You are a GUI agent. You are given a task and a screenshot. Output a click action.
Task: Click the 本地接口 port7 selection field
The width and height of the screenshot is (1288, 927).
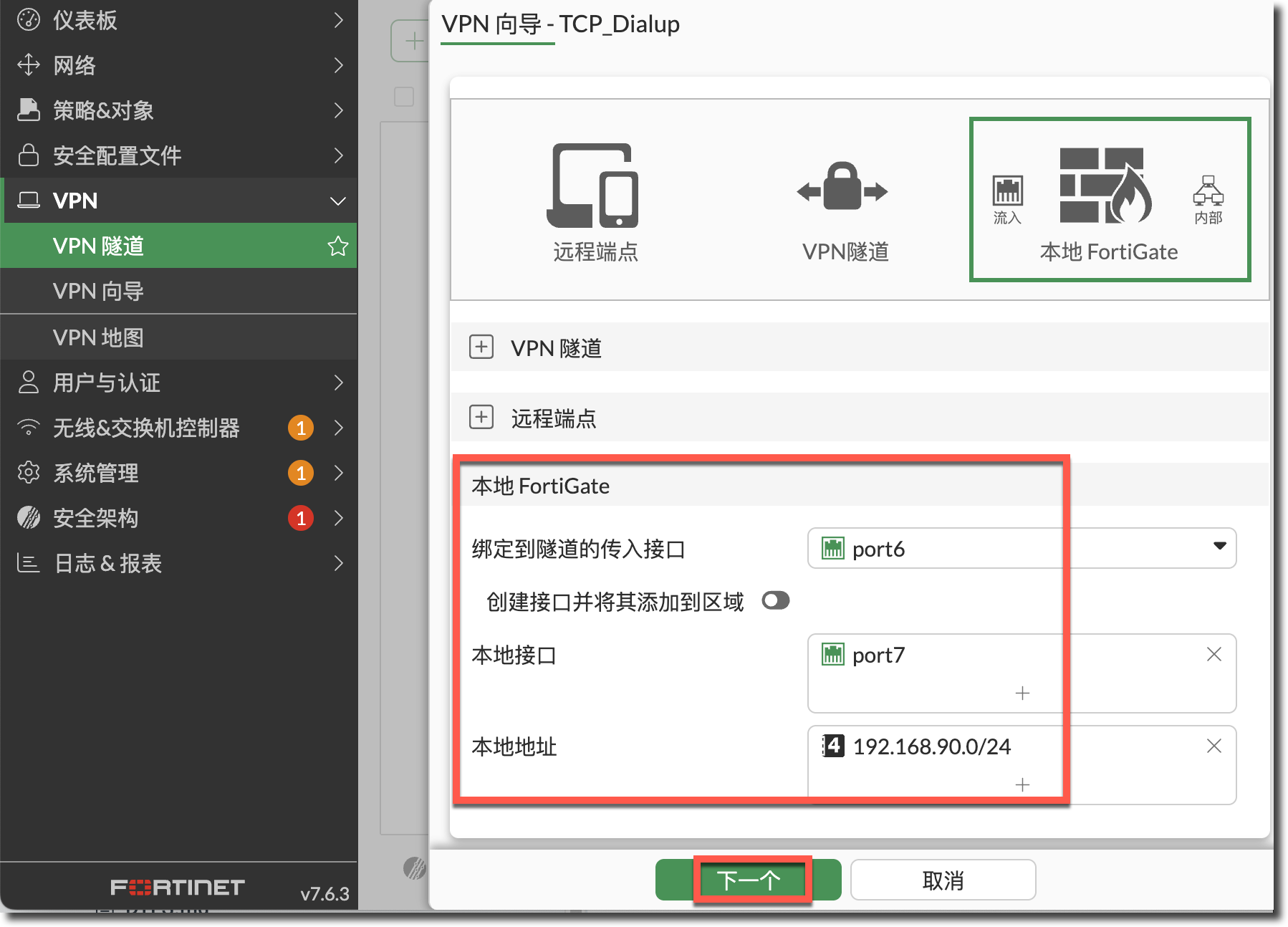(x=1022, y=673)
